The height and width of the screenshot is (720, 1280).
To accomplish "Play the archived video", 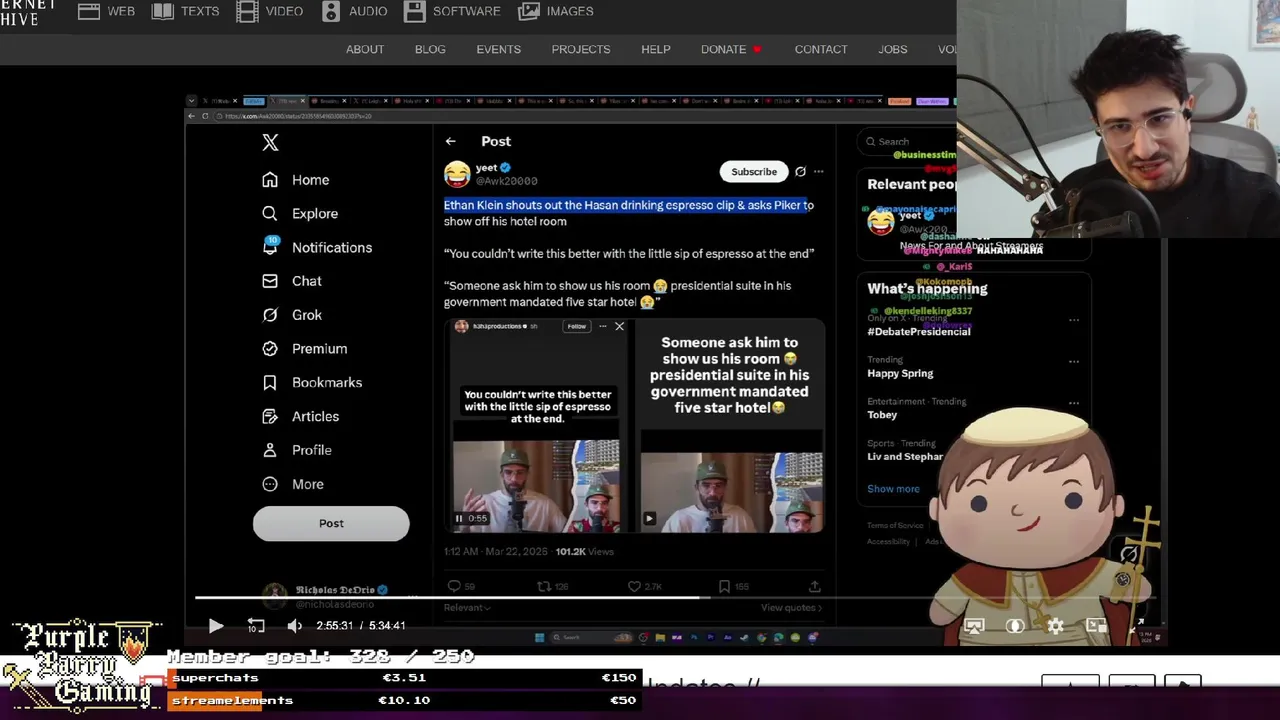I will click(216, 626).
